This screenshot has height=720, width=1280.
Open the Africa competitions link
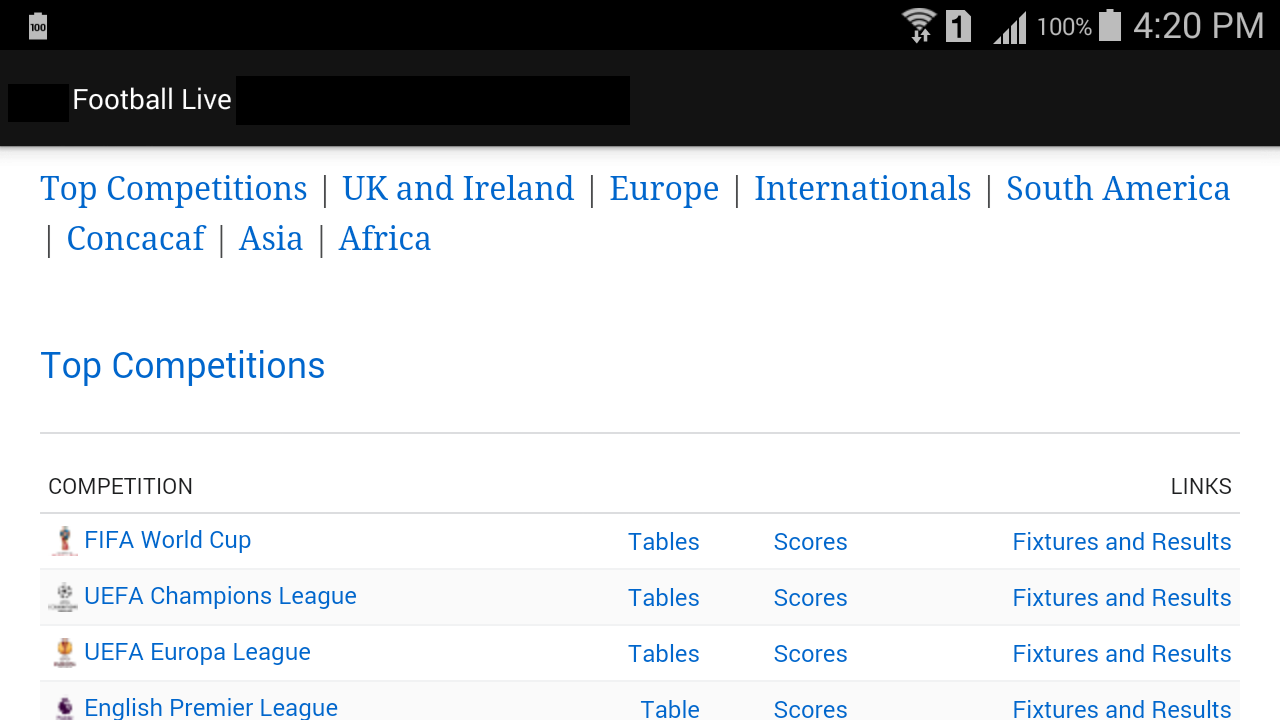385,239
